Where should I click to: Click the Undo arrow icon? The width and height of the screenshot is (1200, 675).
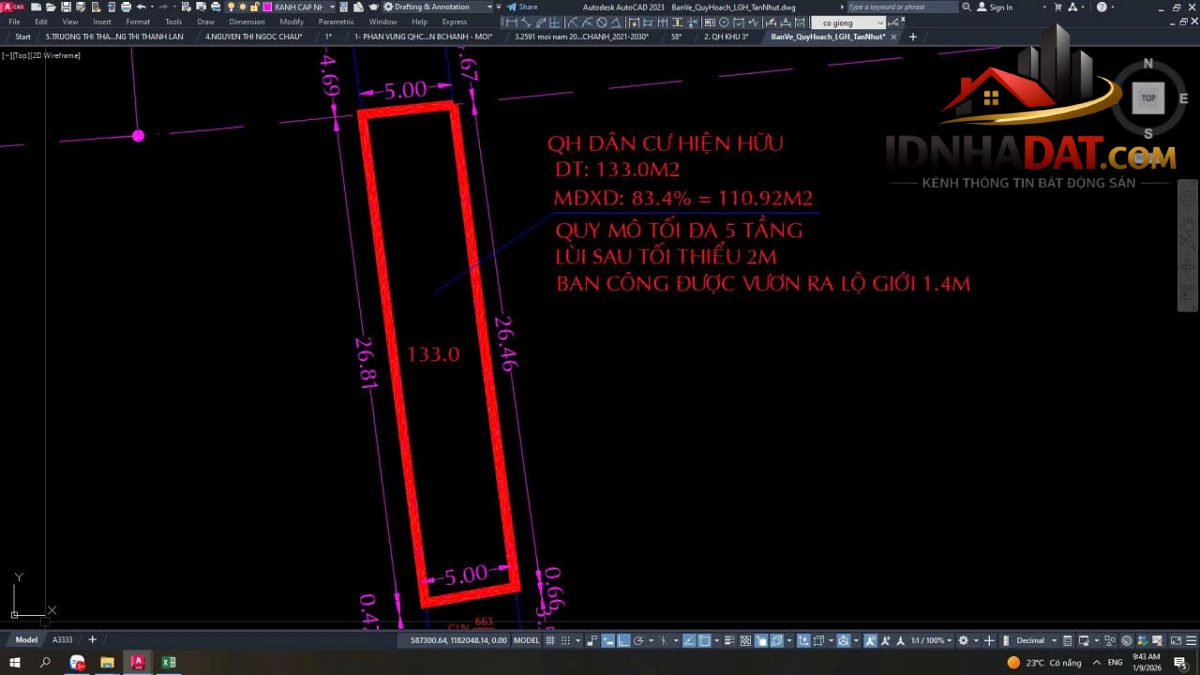(x=141, y=7)
